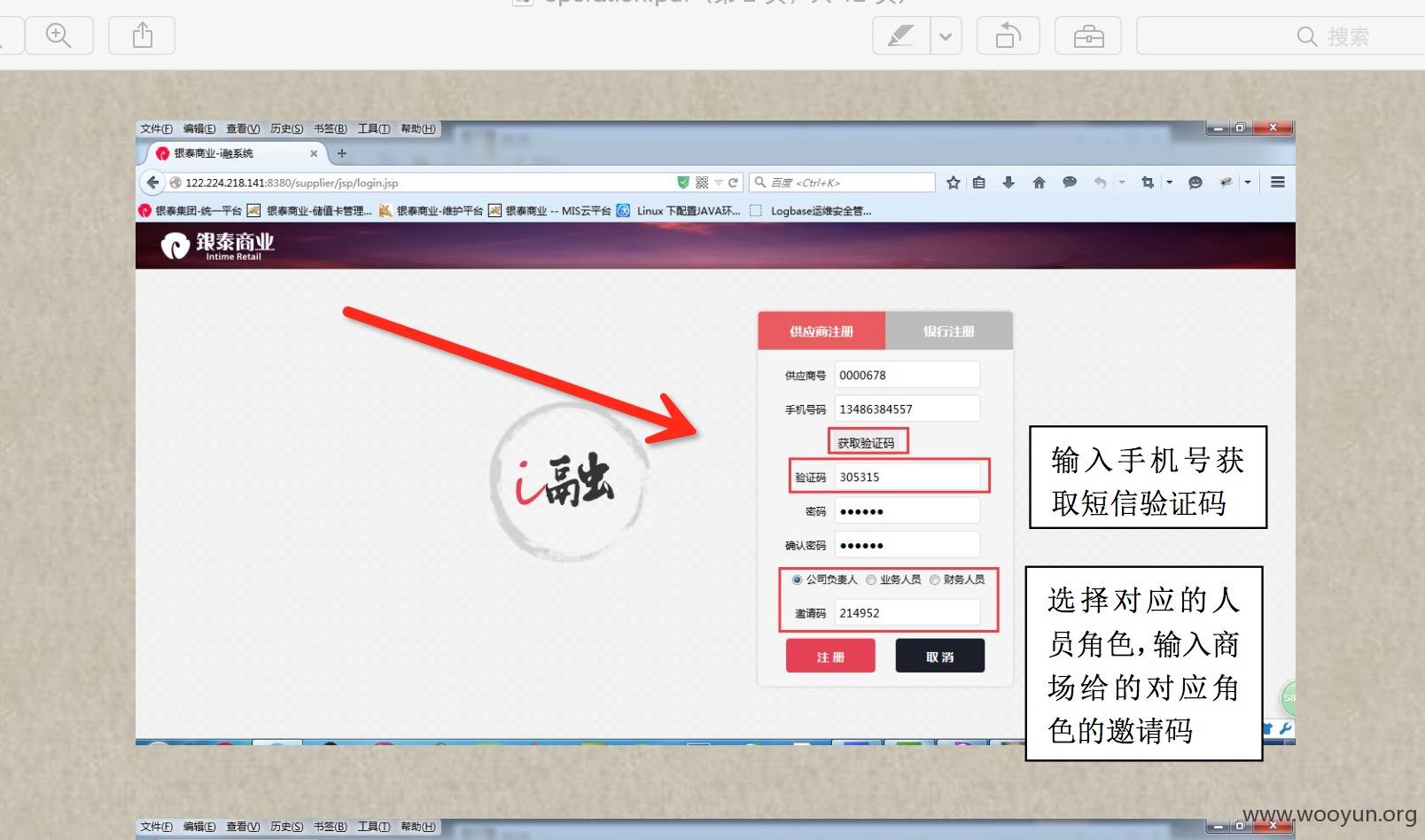
Task: Expand the search engine dropdown arrow in URL bar
Action: tap(719, 183)
